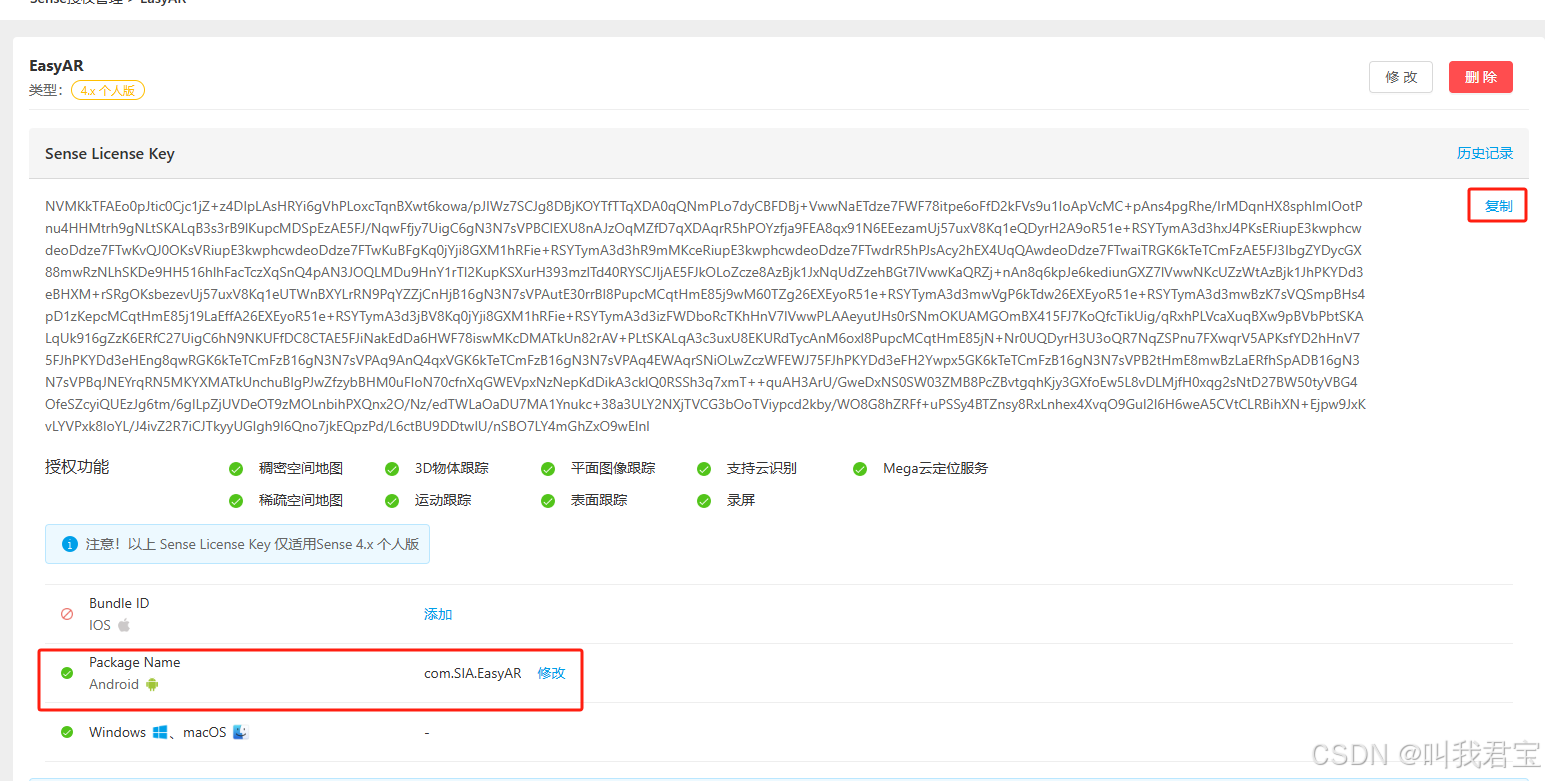This screenshot has height=781, width=1545.
Task: Click the EasyAR title text
Action: coord(57,66)
